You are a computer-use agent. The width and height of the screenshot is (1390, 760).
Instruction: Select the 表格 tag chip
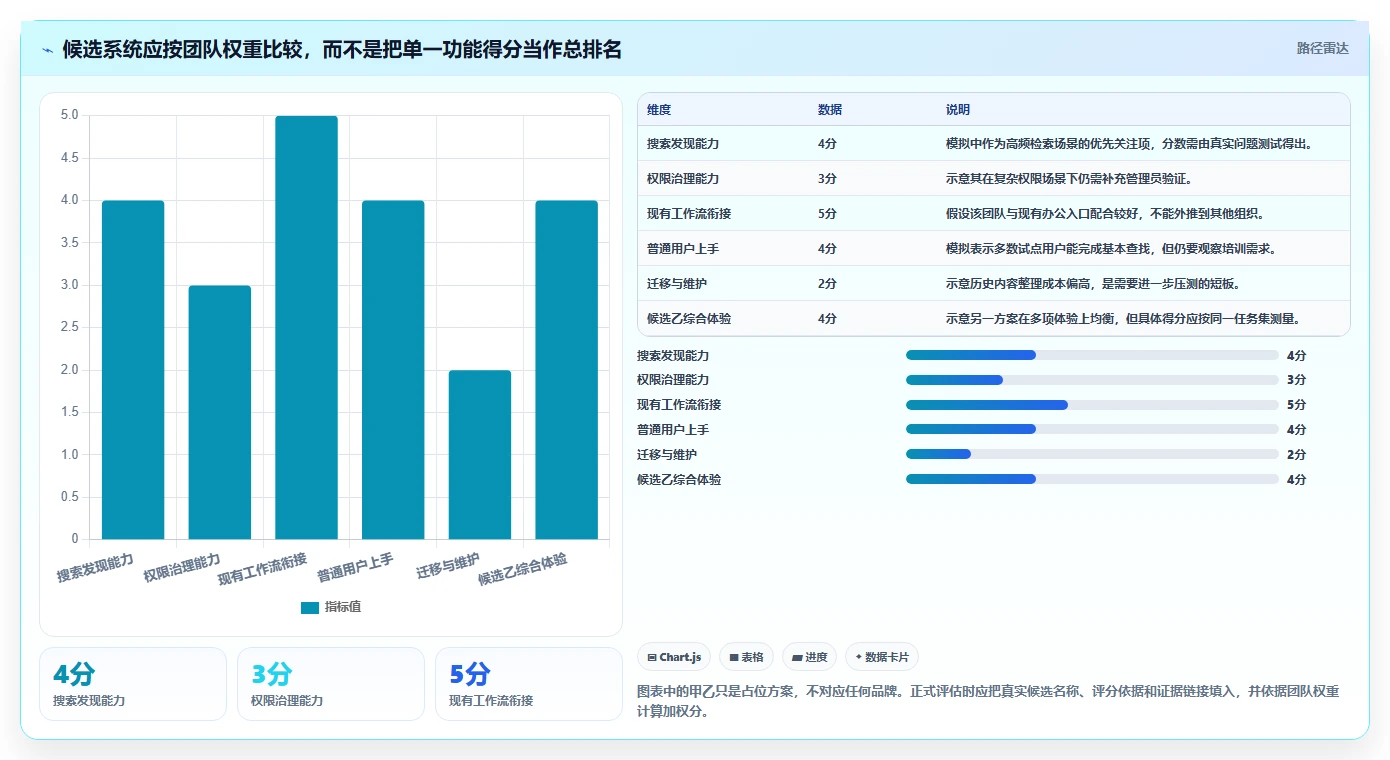click(746, 657)
